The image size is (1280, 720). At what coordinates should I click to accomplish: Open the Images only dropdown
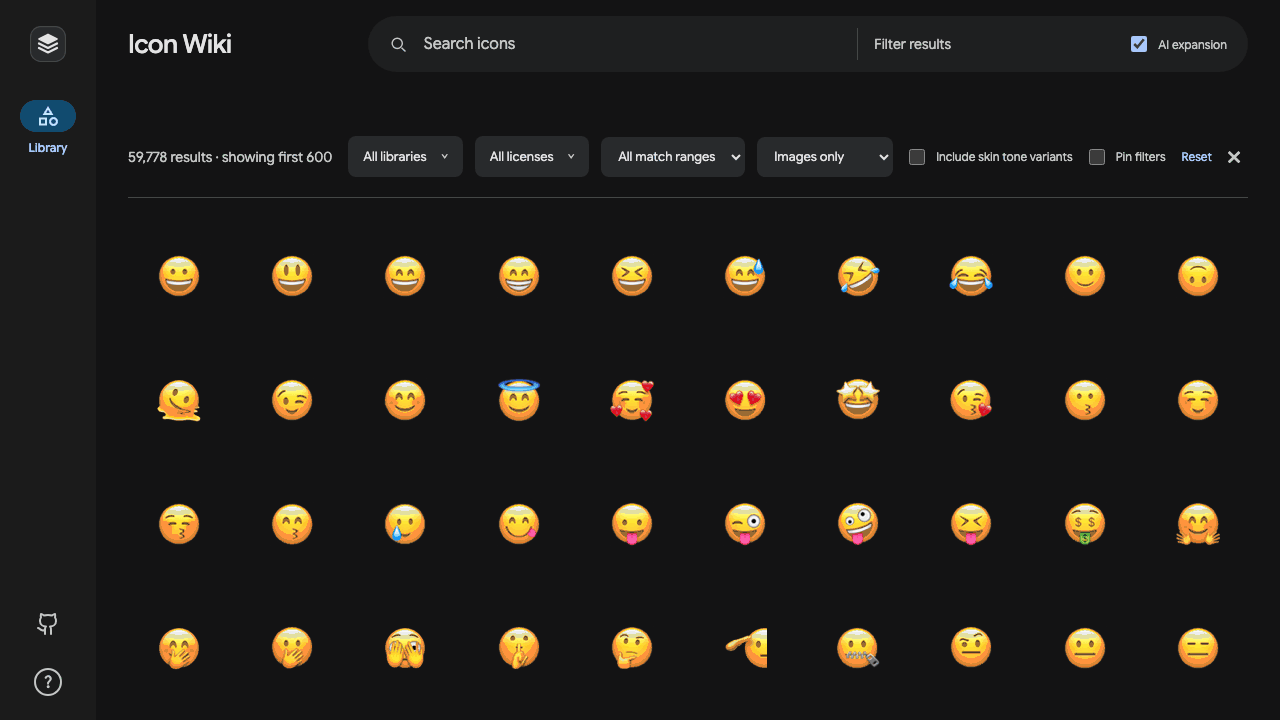point(825,157)
